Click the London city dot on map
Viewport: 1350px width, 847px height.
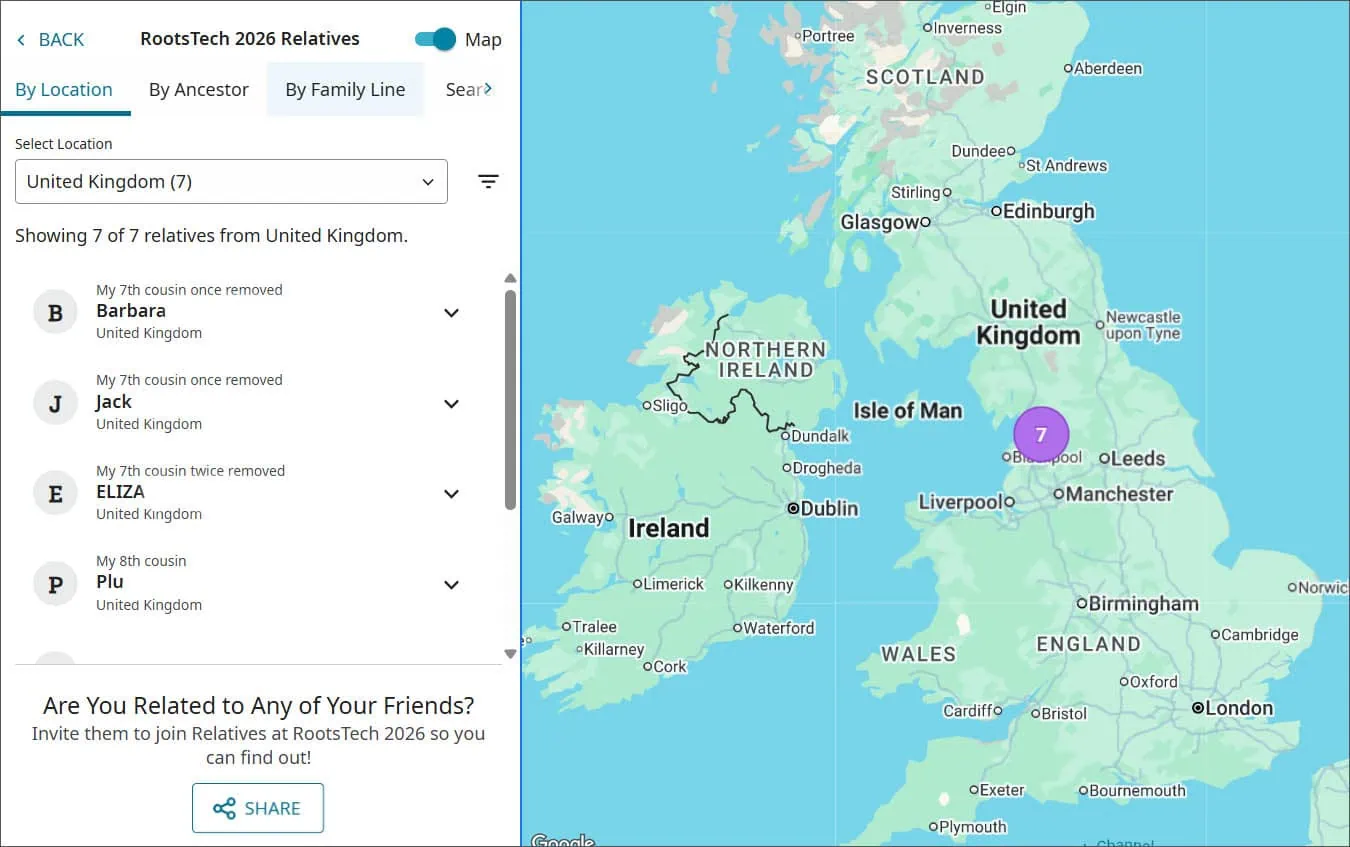pos(1198,708)
